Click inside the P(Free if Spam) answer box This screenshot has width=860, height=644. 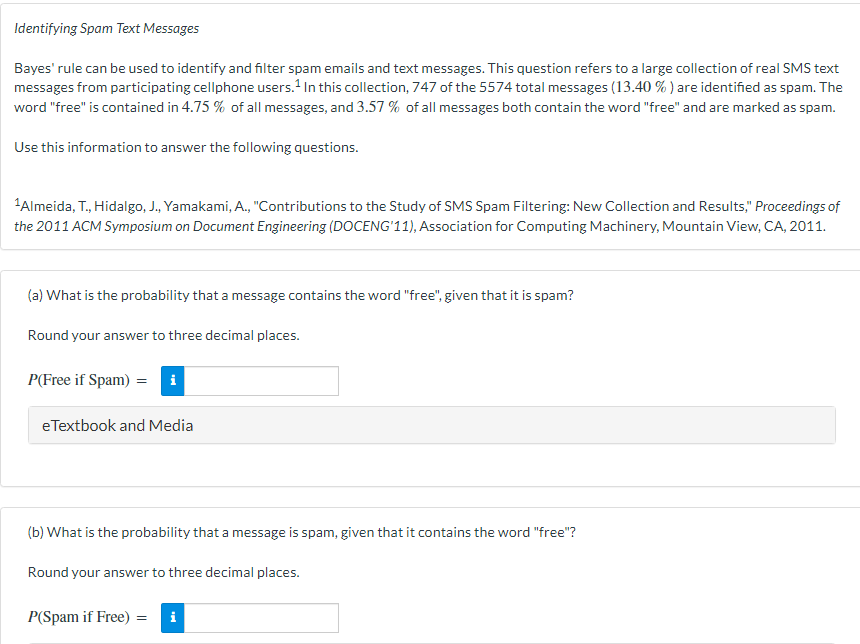[260, 380]
